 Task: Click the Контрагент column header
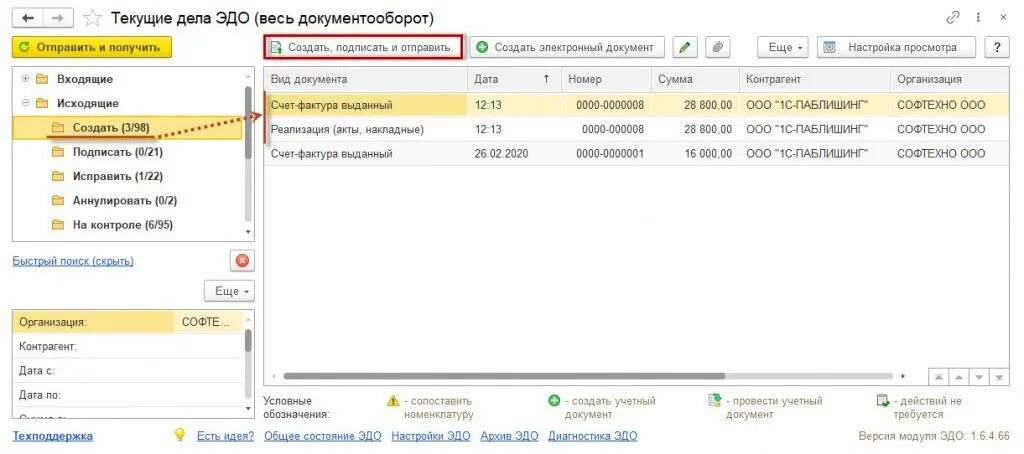[814, 79]
